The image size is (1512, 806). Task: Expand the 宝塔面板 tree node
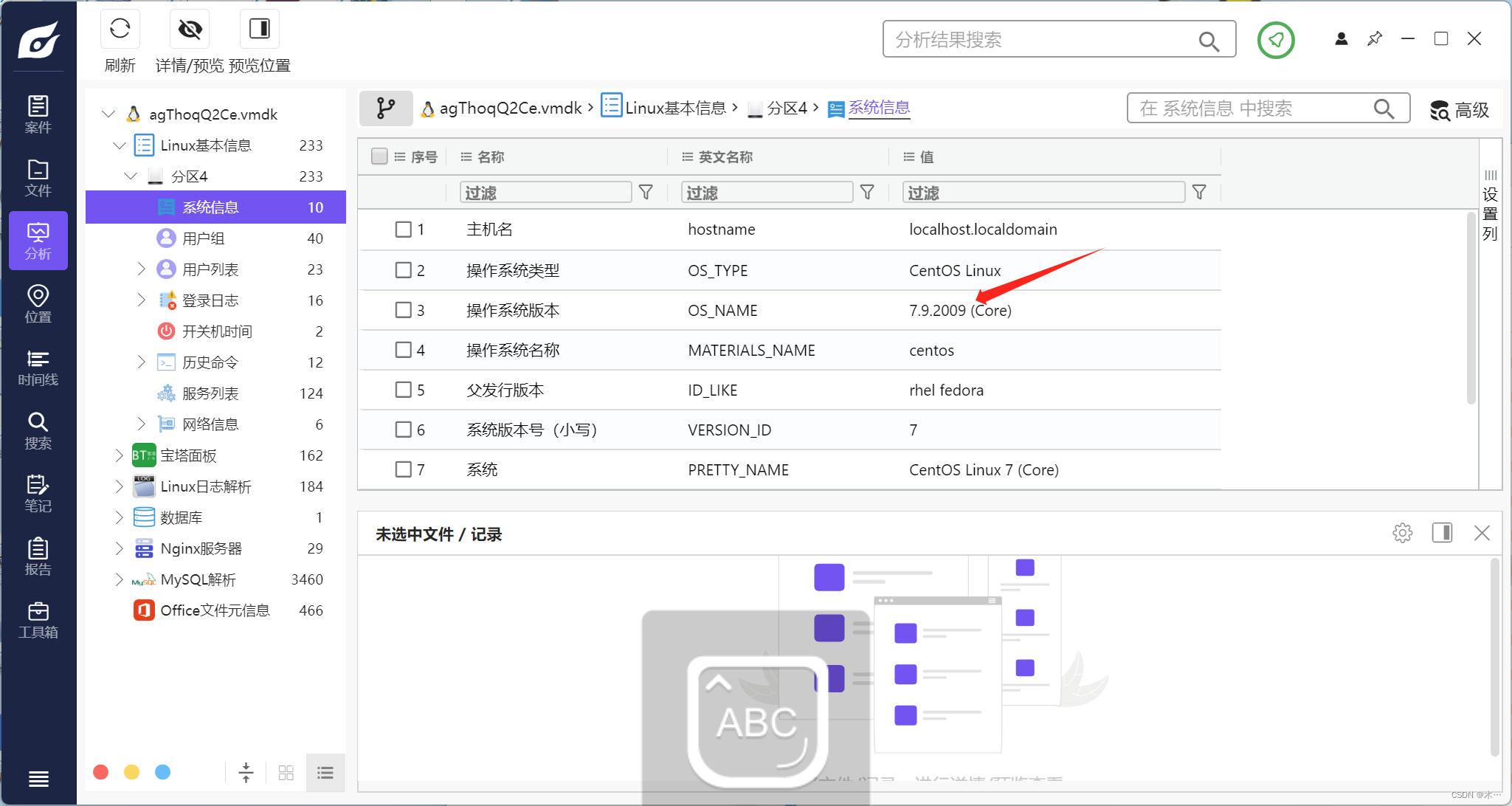pyautogui.click(x=119, y=455)
